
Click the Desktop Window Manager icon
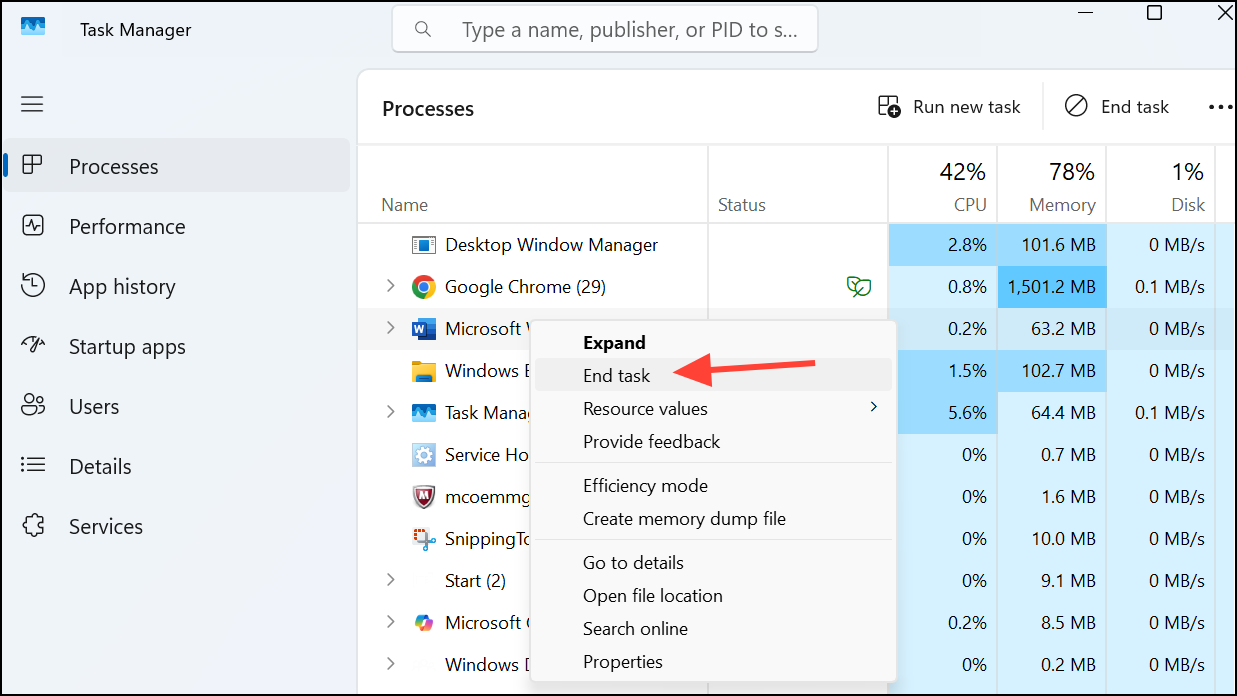coord(424,245)
